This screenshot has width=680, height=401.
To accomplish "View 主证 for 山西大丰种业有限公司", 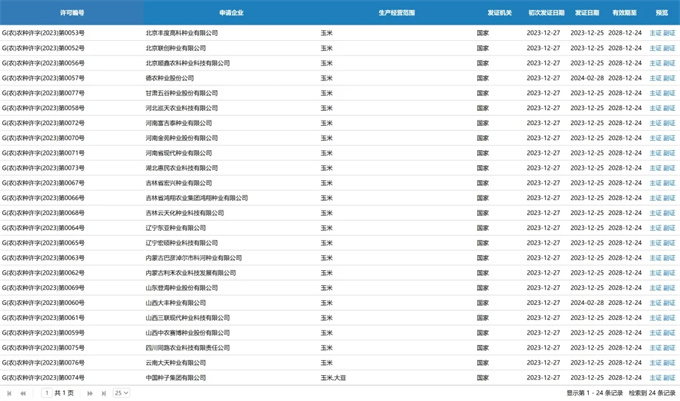I will (655, 302).
